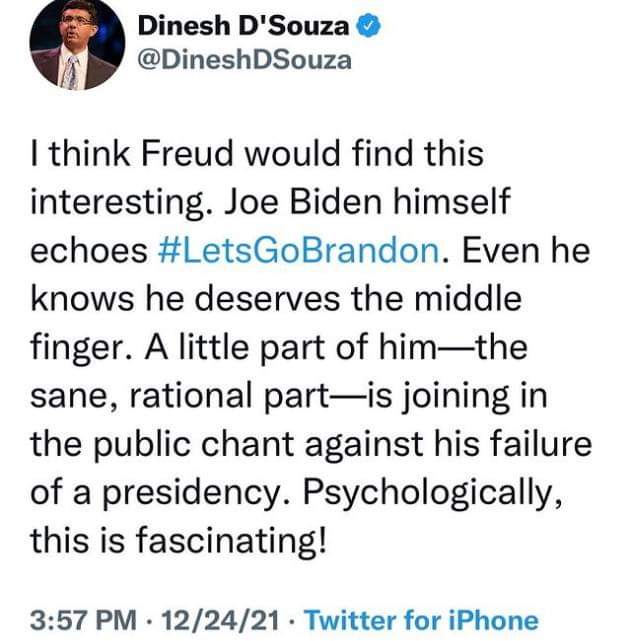Select the @DineshDSouza handle
The width and height of the screenshot is (623, 641).
coord(244,60)
